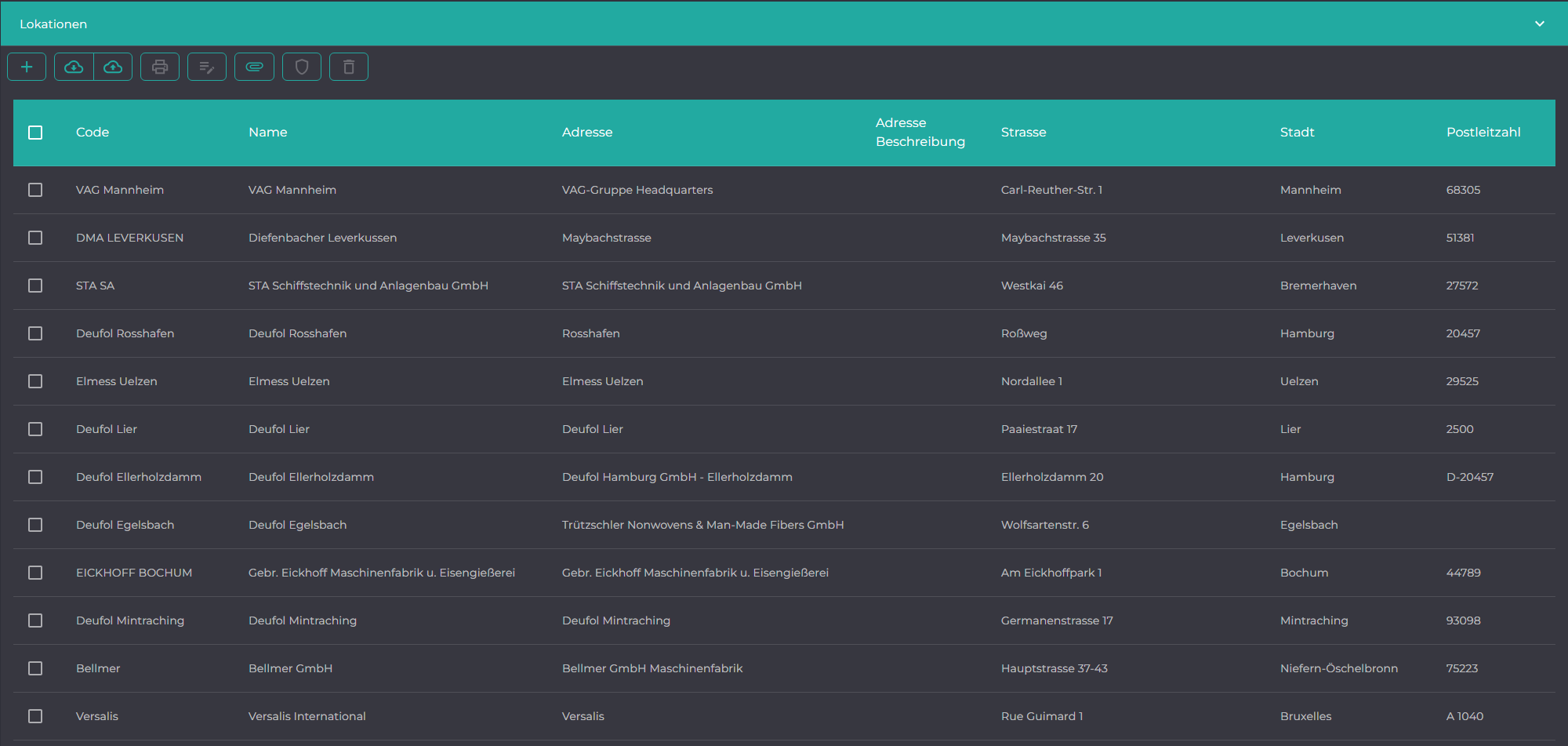Click the cloud upload icon
Viewport: 1568px width, 746px height.
click(113, 67)
